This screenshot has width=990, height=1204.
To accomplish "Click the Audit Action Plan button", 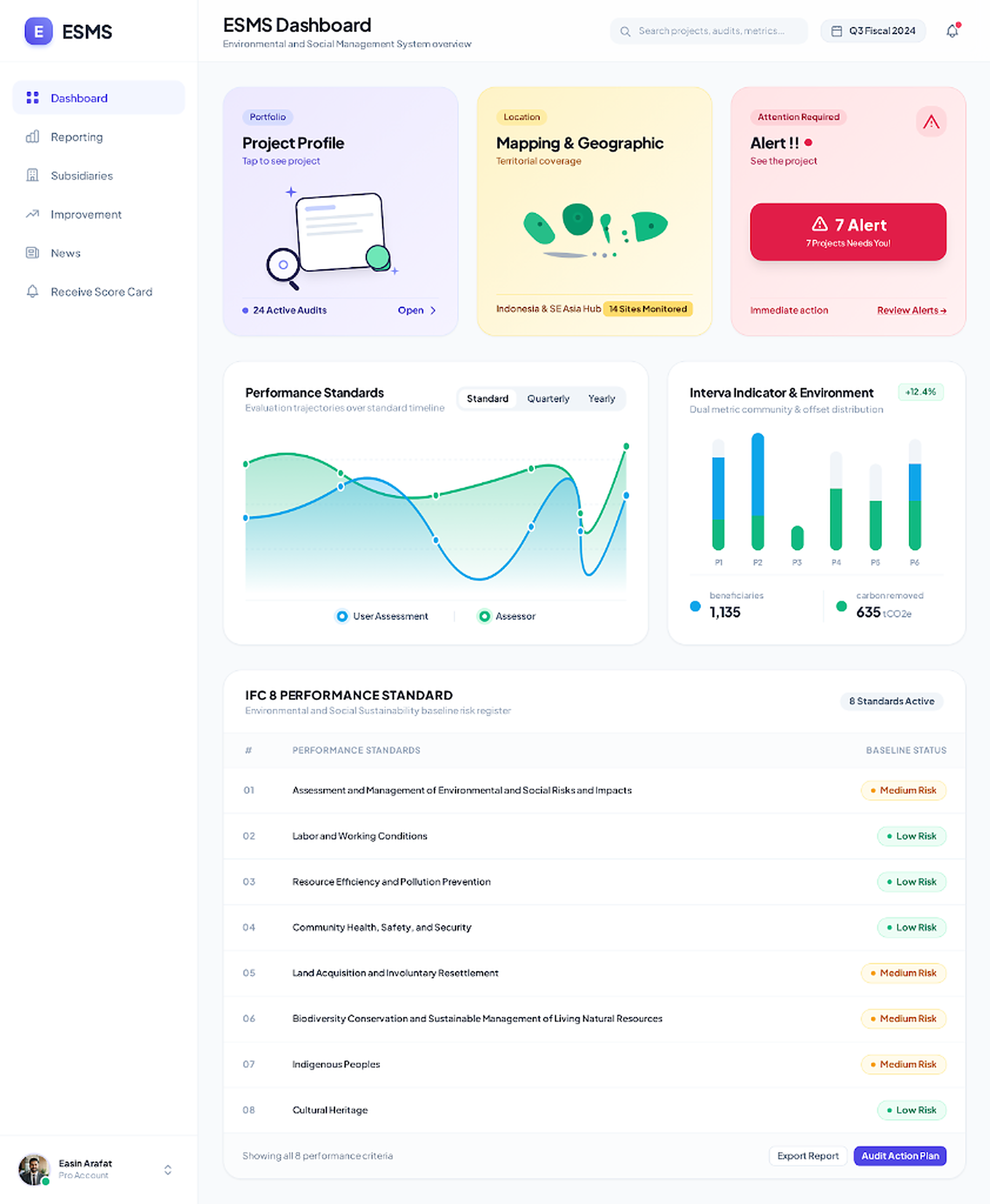I will tap(900, 1156).
